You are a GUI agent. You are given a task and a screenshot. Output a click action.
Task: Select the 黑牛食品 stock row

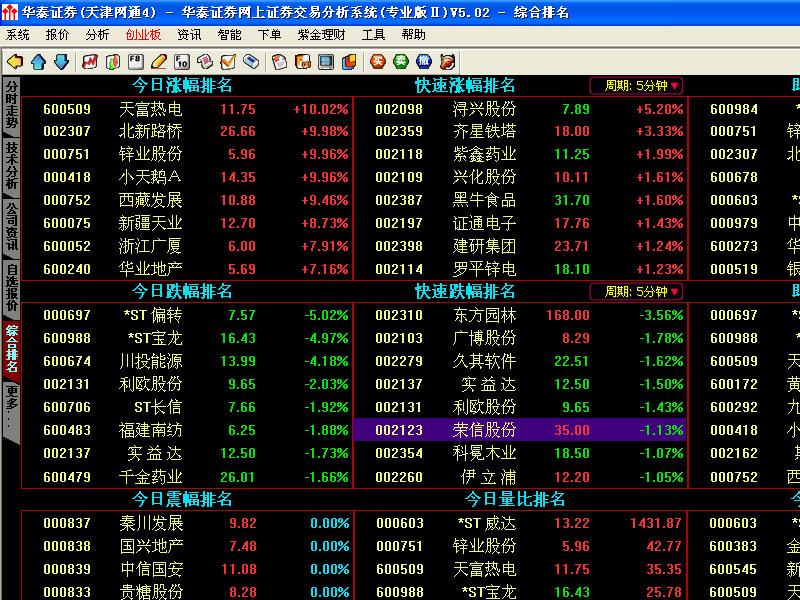pos(520,200)
